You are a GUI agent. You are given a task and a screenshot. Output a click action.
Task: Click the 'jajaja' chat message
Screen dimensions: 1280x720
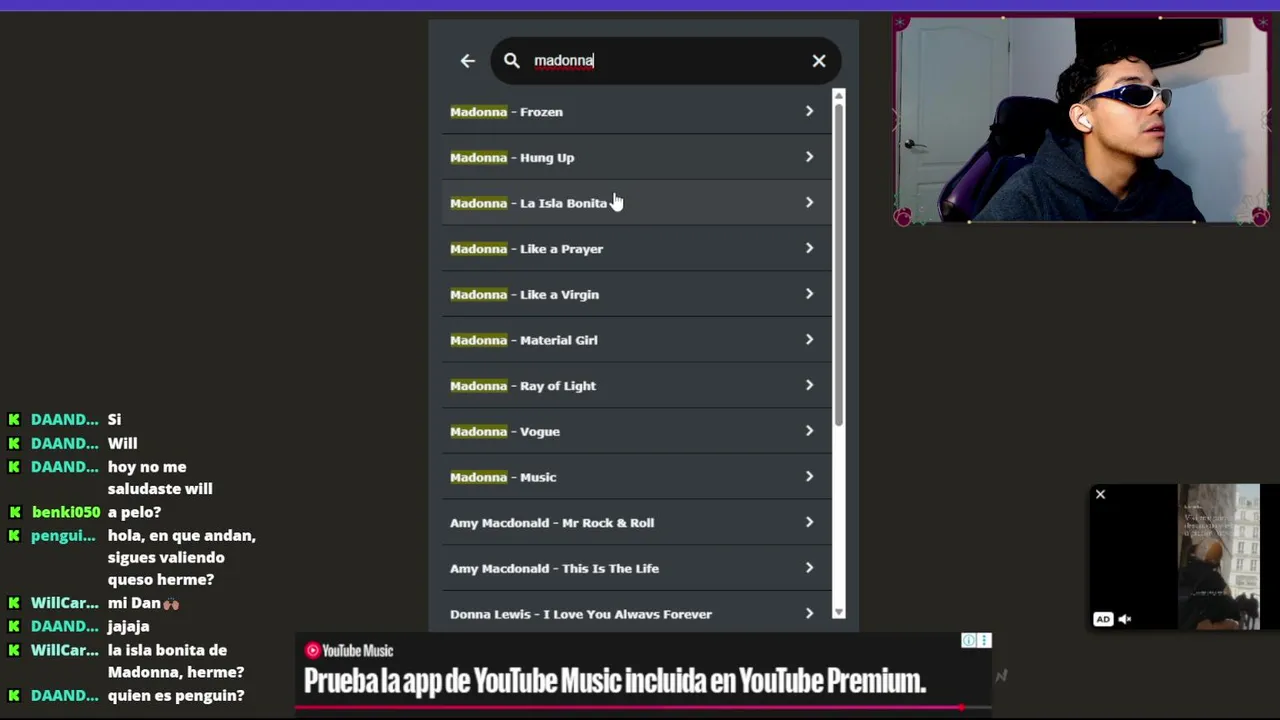129,626
